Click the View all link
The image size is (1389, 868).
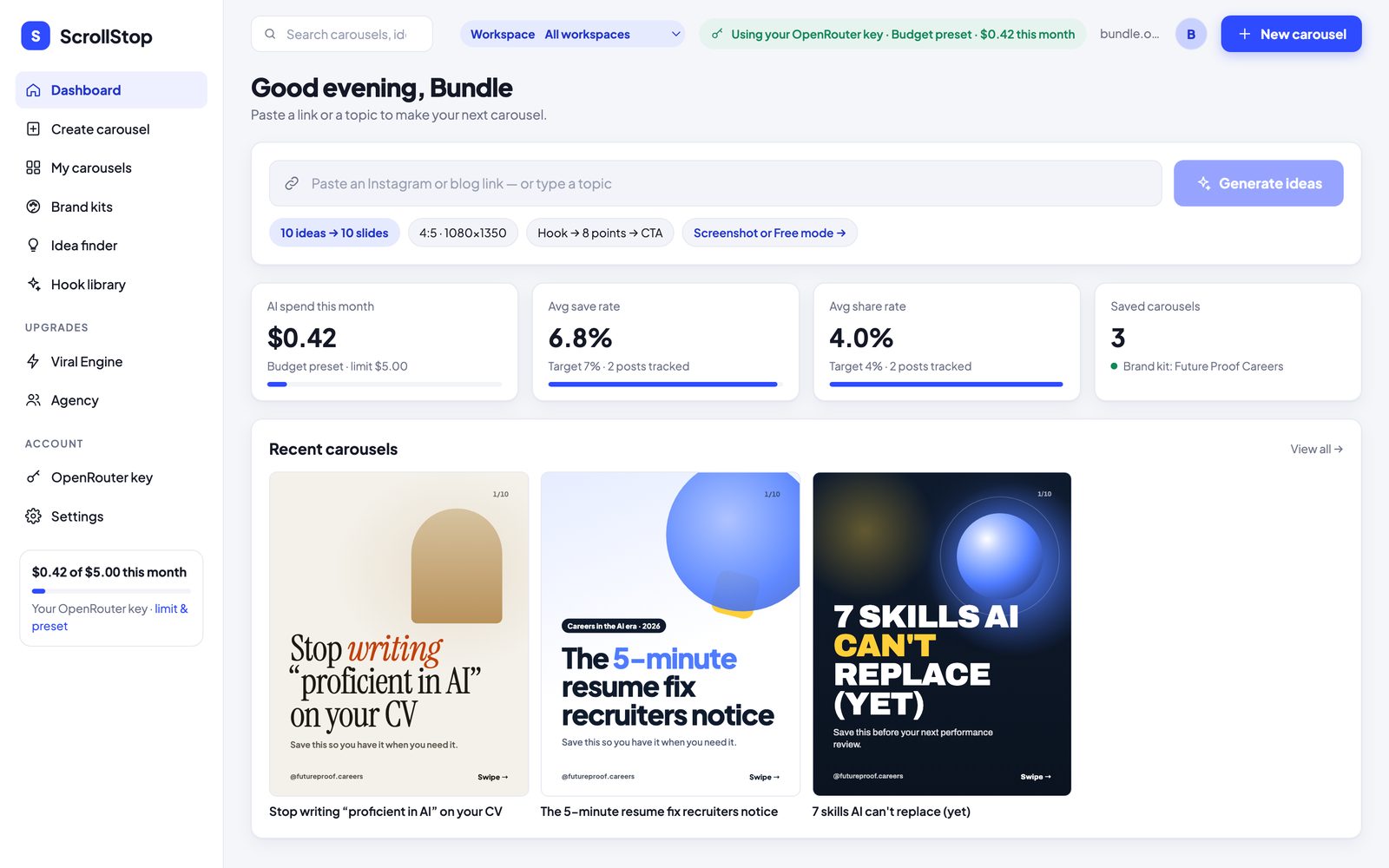click(1316, 449)
